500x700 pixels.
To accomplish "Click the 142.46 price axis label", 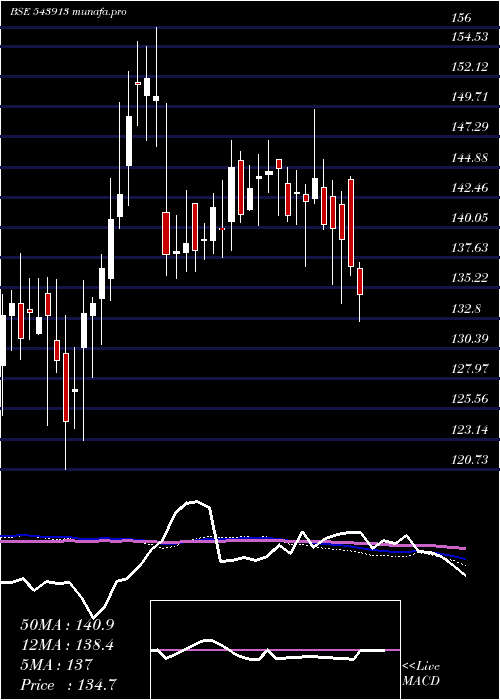I will 470,188.
